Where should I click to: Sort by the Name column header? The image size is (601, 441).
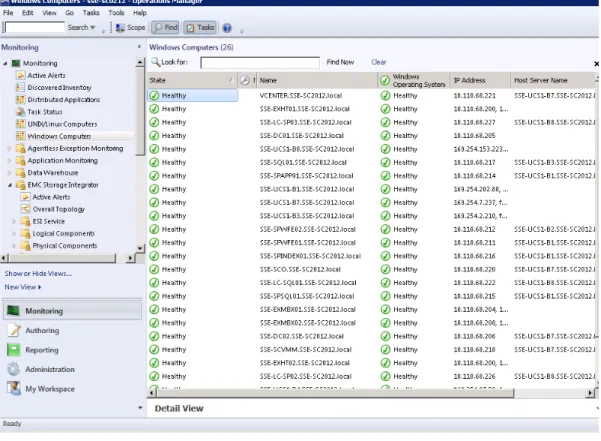pos(317,80)
